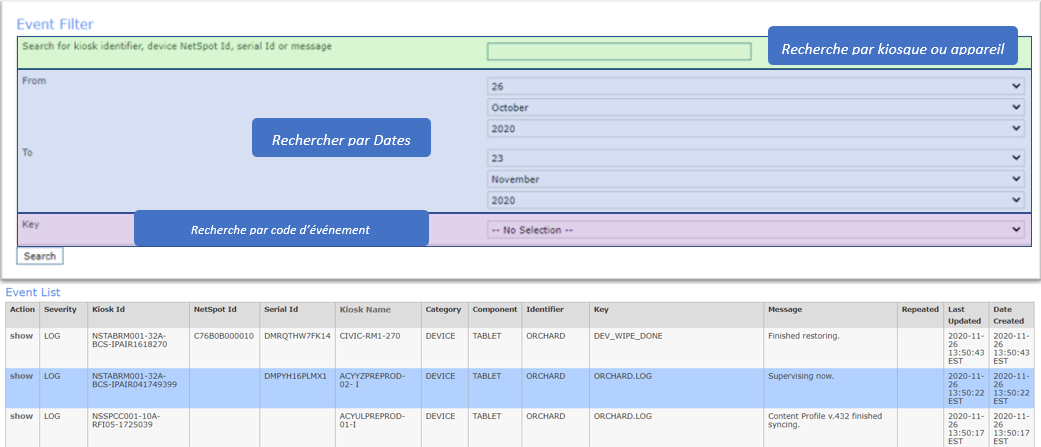
Task: Open the From month dropdown showing October
Action: tap(755, 107)
